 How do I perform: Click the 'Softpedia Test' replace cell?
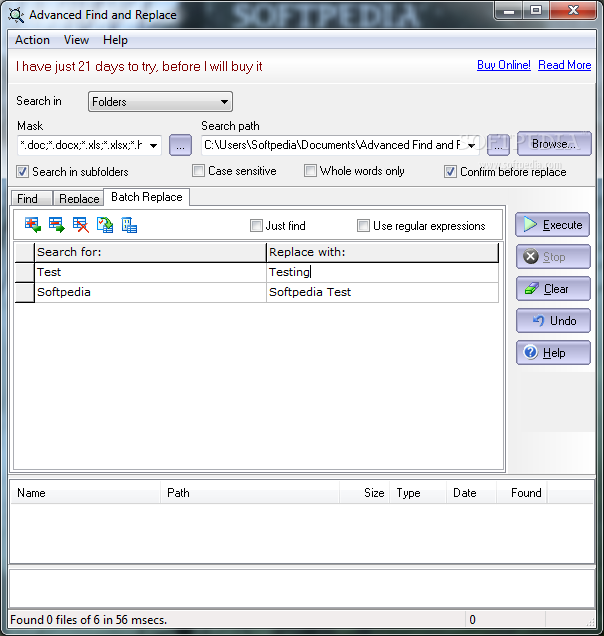tap(383, 292)
